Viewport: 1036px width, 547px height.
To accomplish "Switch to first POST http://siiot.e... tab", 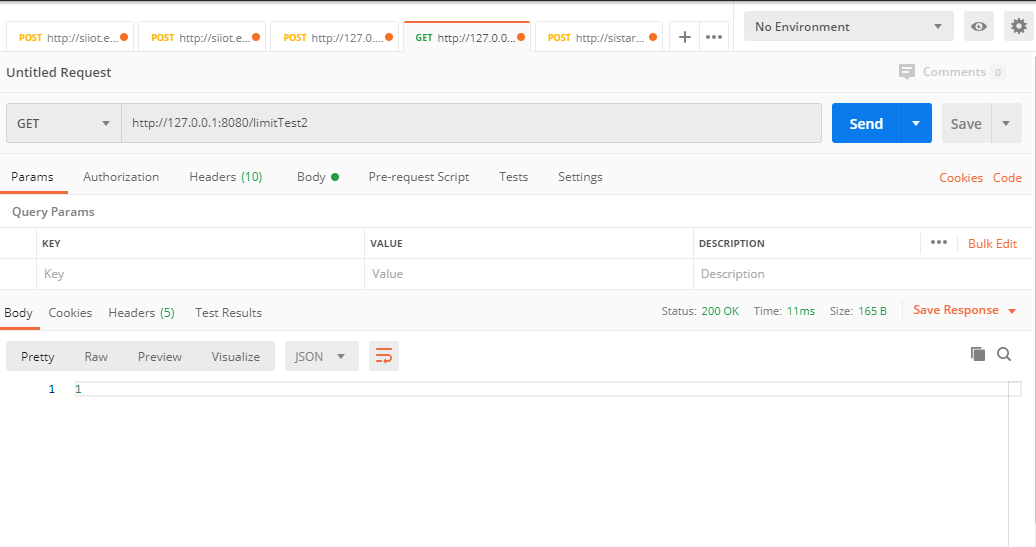I will (70, 38).
